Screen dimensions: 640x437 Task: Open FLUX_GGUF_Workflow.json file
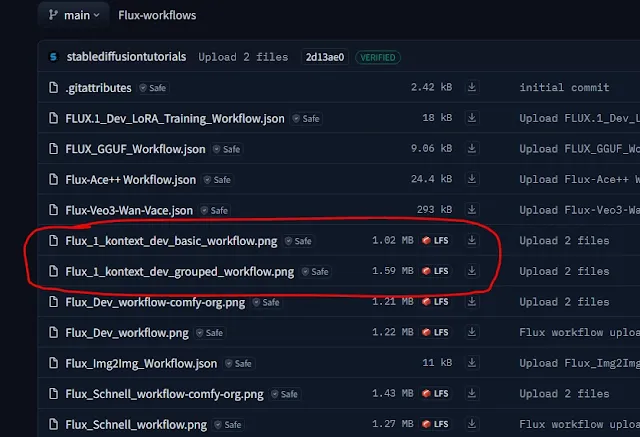coord(135,149)
